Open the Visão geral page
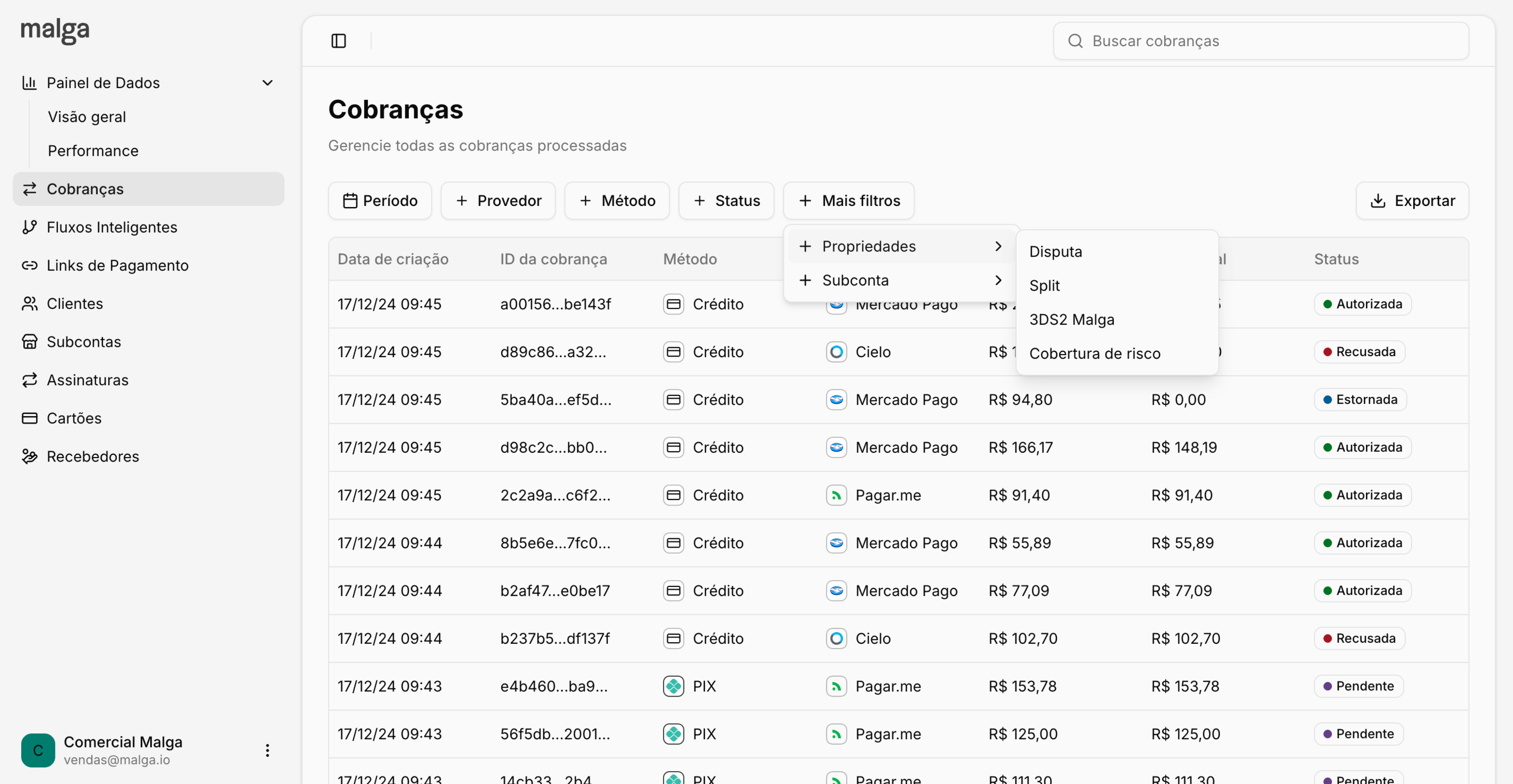Viewport: 1513px width, 784px height. coord(87,117)
